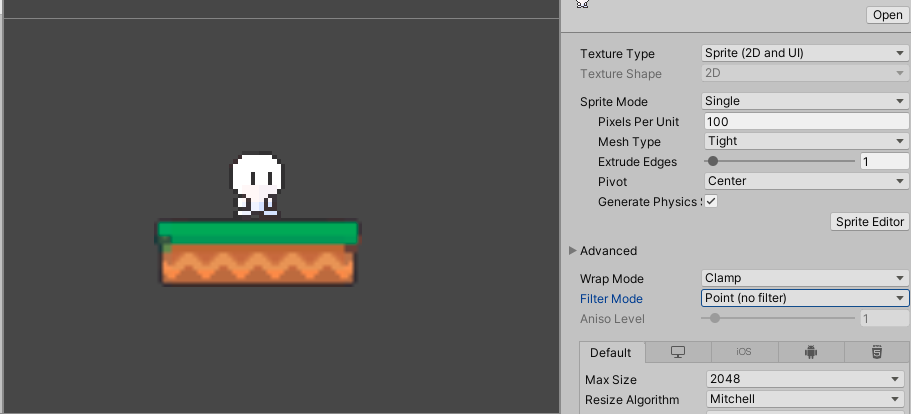The image size is (911, 414).
Task: Click the Open button
Action: (887, 15)
